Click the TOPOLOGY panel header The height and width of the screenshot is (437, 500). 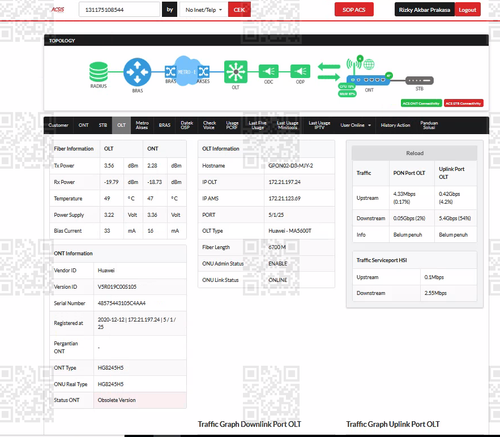pos(266,40)
